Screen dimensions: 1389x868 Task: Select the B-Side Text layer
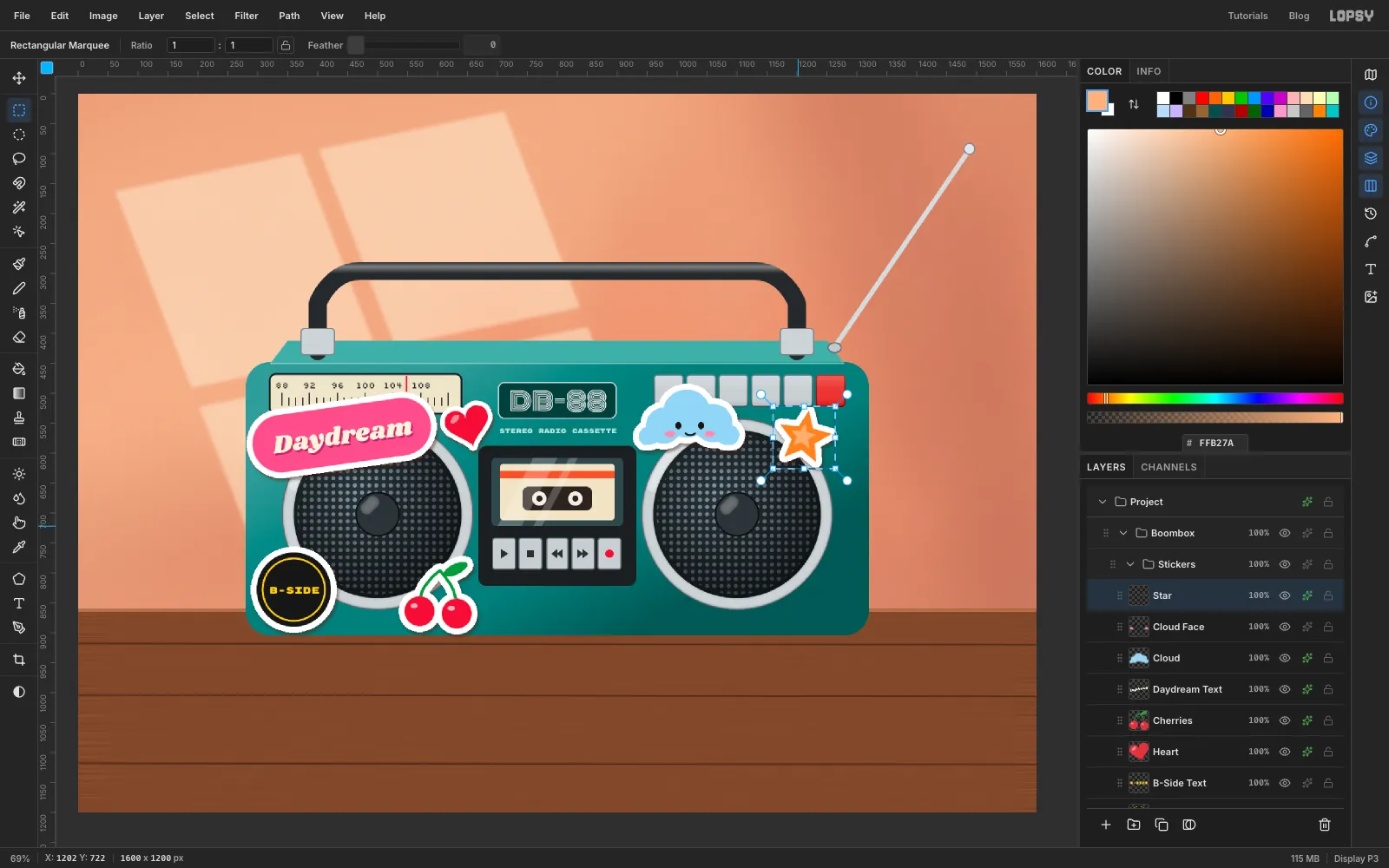pyautogui.click(x=1215, y=783)
